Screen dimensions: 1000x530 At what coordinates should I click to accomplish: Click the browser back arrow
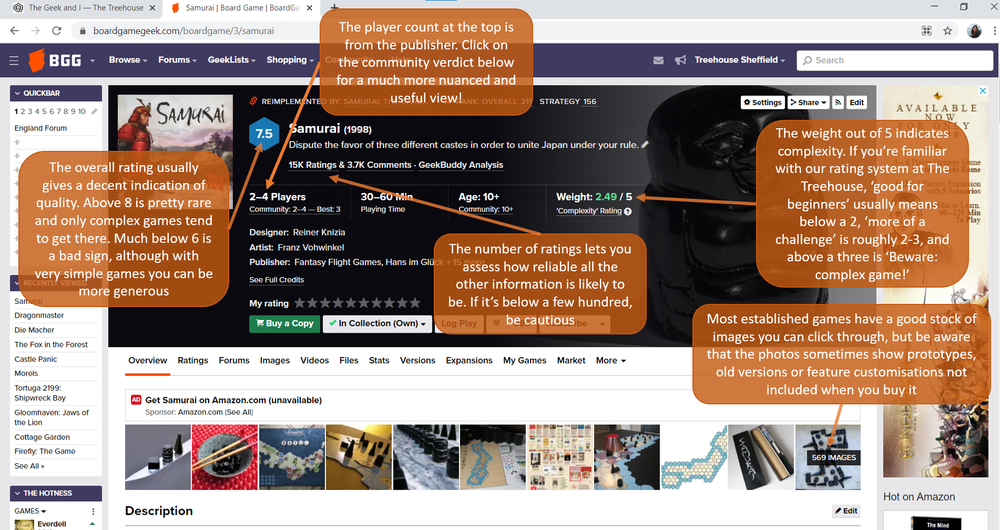click(14, 31)
